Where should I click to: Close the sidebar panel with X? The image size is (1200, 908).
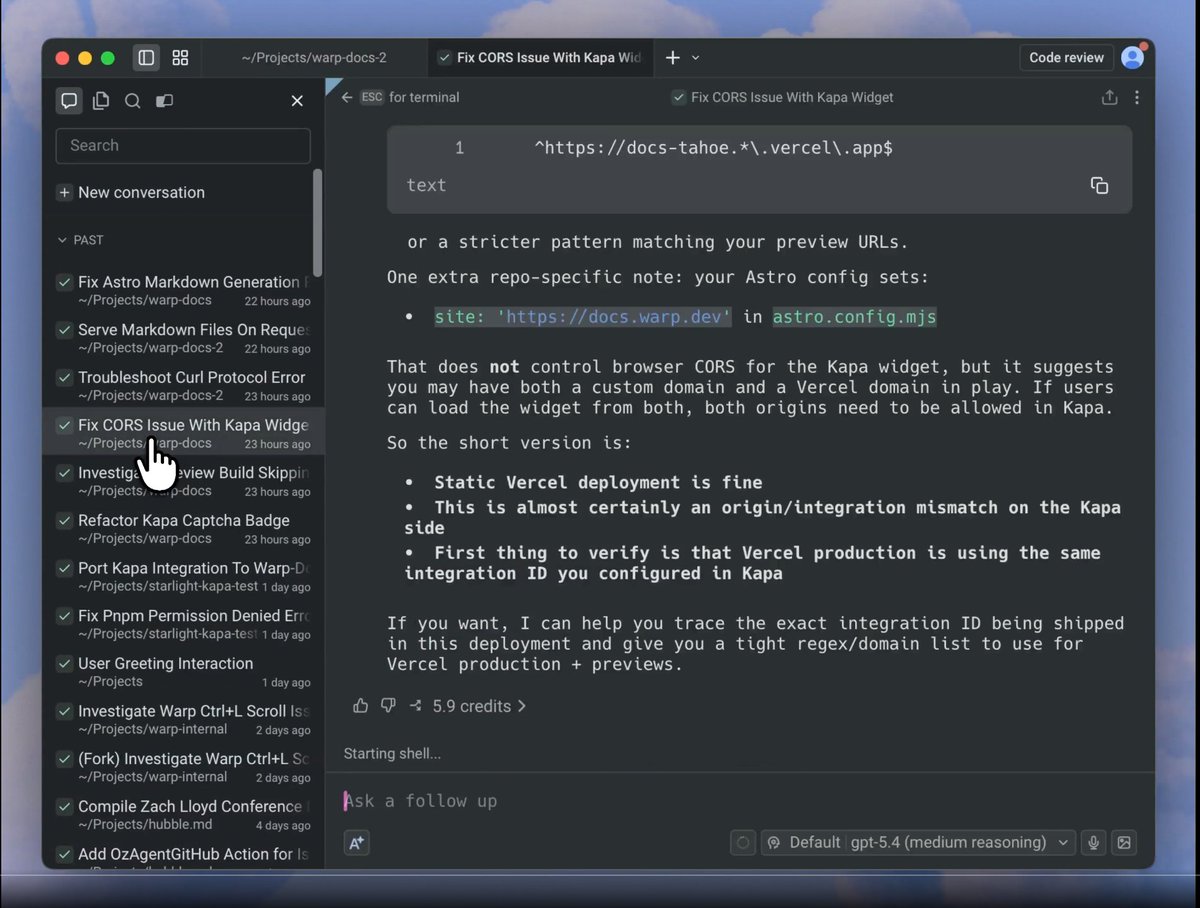click(x=297, y=100)
